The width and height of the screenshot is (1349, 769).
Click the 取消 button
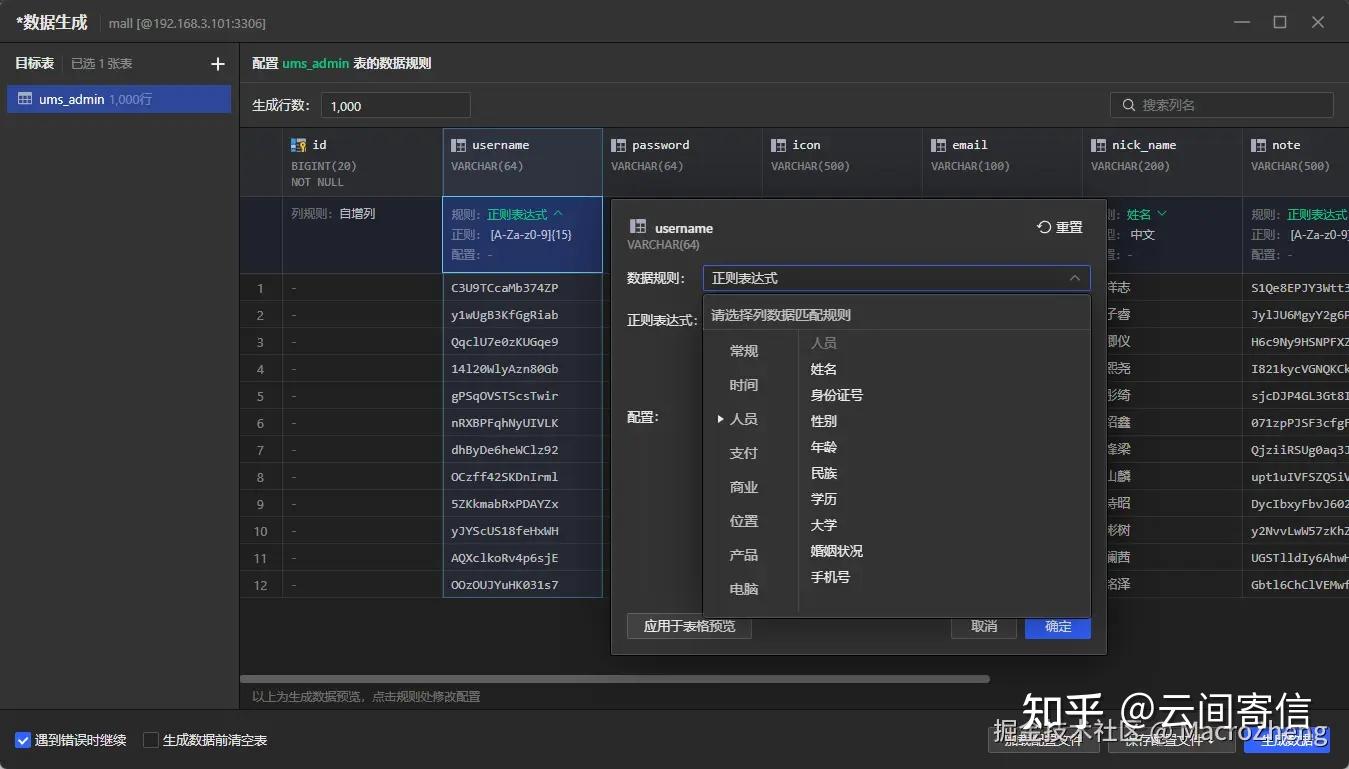point(984,626)
